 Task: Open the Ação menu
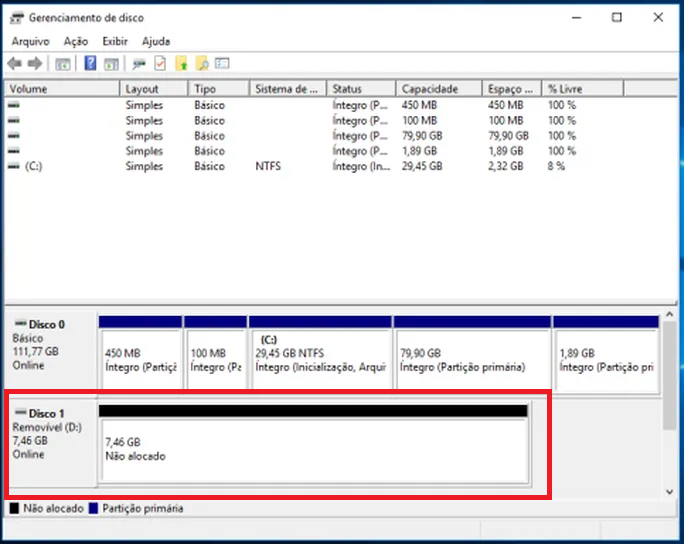point(76,41)
